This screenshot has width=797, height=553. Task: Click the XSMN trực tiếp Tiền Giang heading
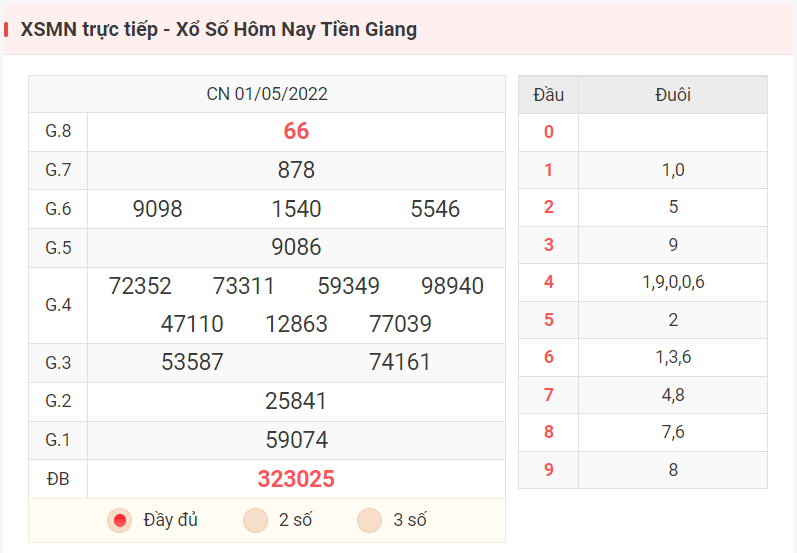(219, 29)
